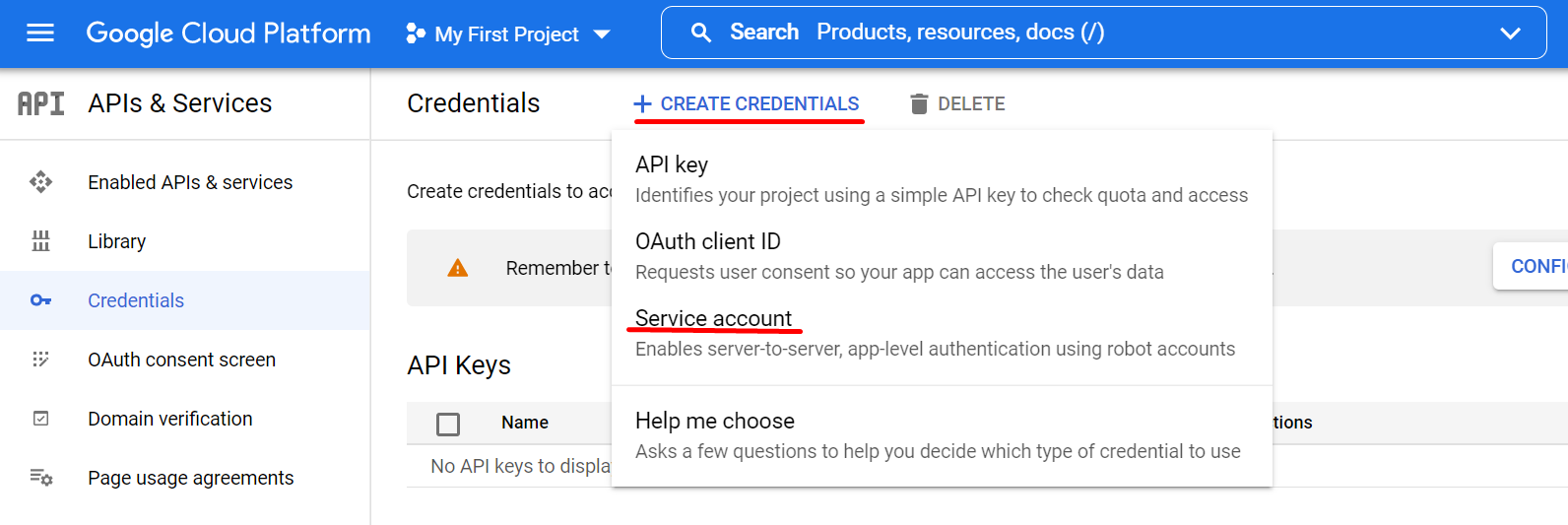Click the search magnifier icon
The width and height of the screenshot is (1568, 525).
tap(701, 33)
